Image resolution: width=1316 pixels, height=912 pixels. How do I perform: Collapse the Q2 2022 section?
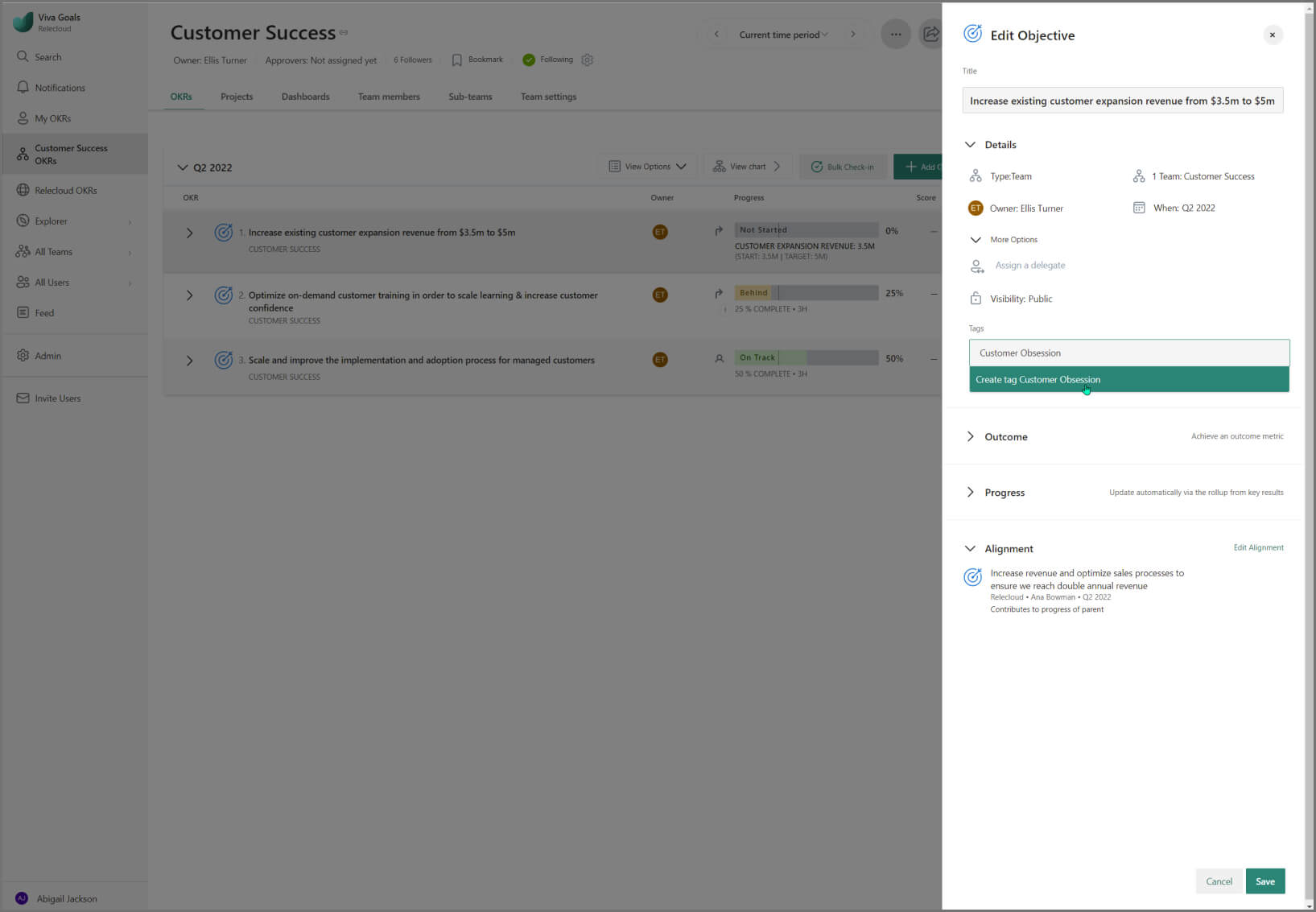[182, 167]
